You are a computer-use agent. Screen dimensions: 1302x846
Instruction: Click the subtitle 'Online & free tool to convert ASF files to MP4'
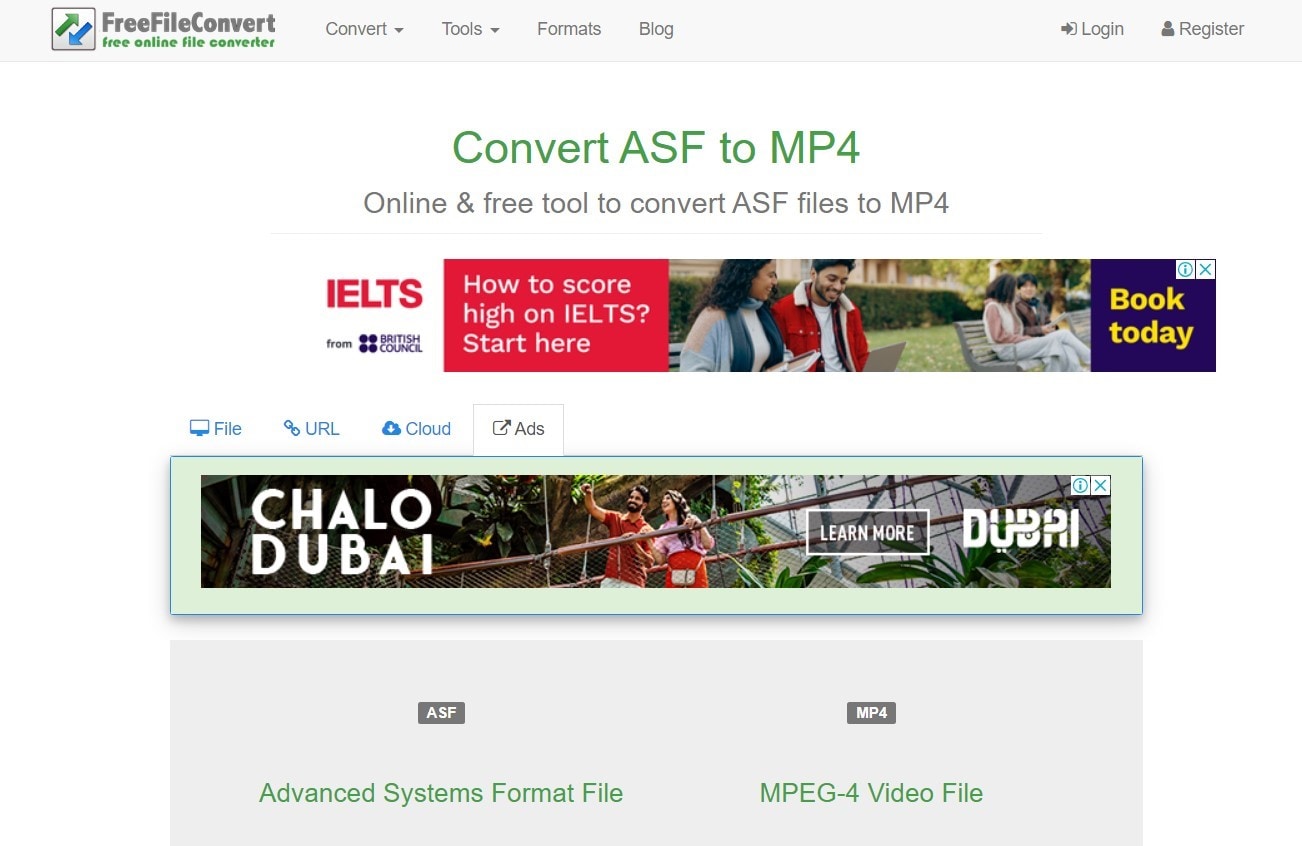click(656, 203)
